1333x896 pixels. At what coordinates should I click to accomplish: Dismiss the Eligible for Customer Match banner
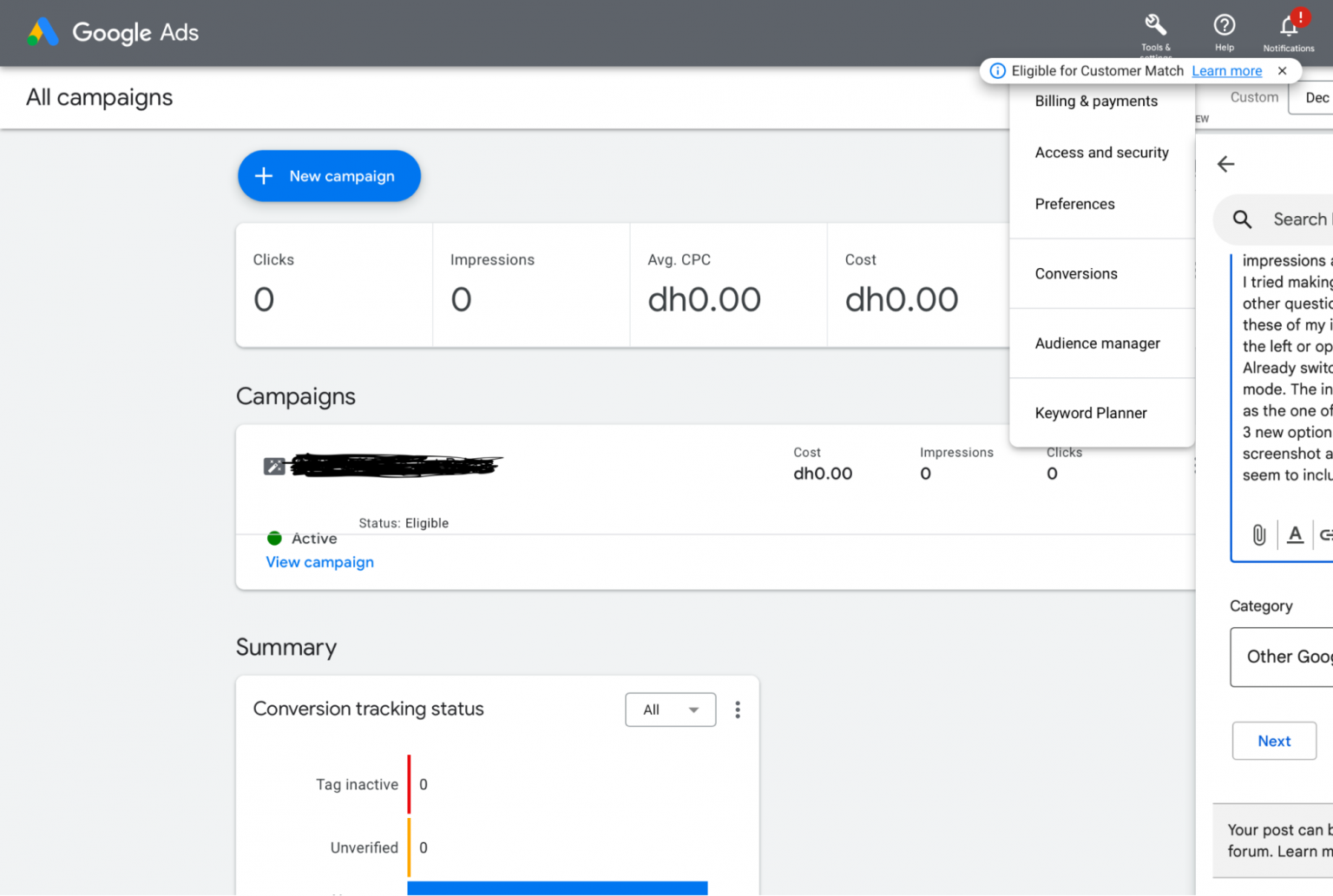point(1282,70)
